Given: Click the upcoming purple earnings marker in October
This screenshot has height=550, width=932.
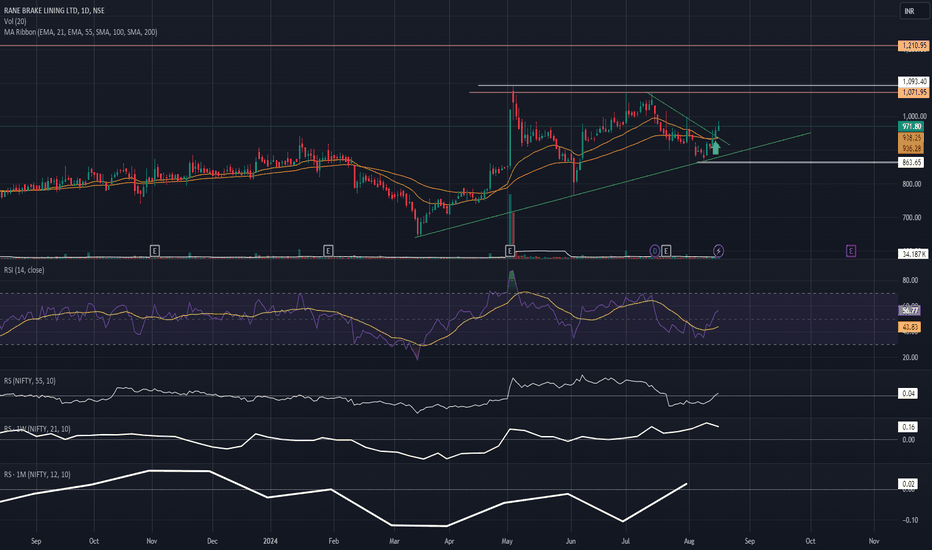Looking at the screenshot, I should [851, 251].
